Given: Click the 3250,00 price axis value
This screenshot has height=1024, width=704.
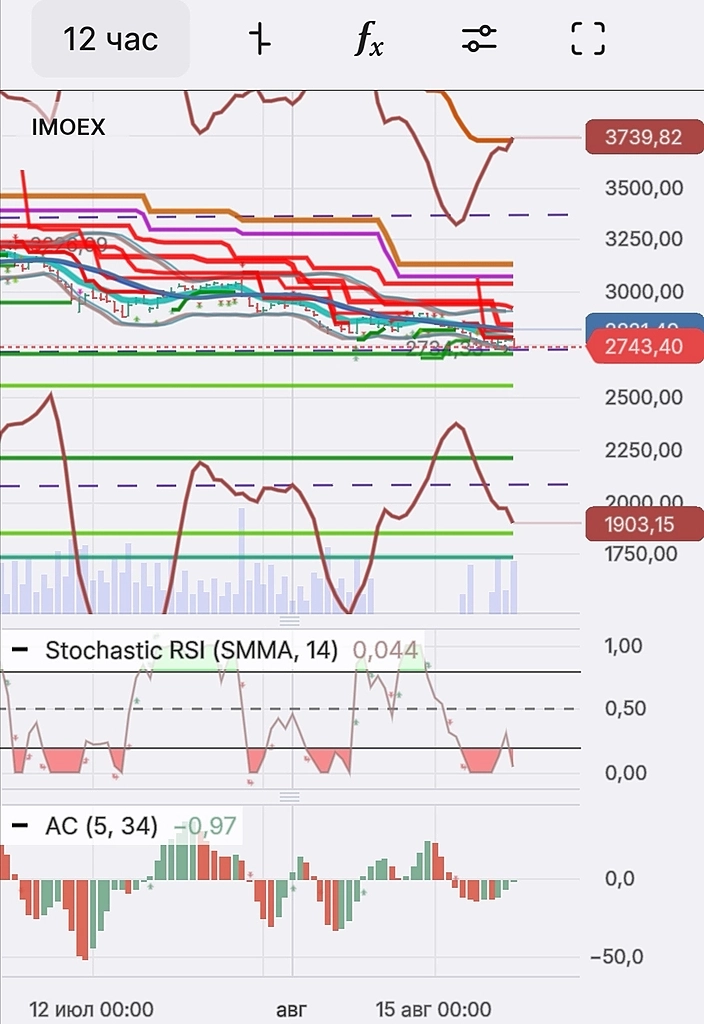Looking at the screenshot, I should pyautogui.click(x=644, y=239).
